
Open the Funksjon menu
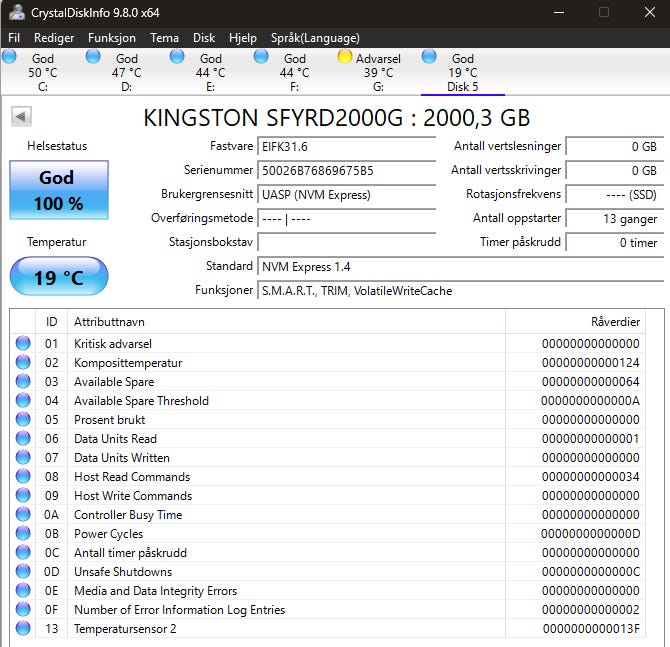coord(111,37)
